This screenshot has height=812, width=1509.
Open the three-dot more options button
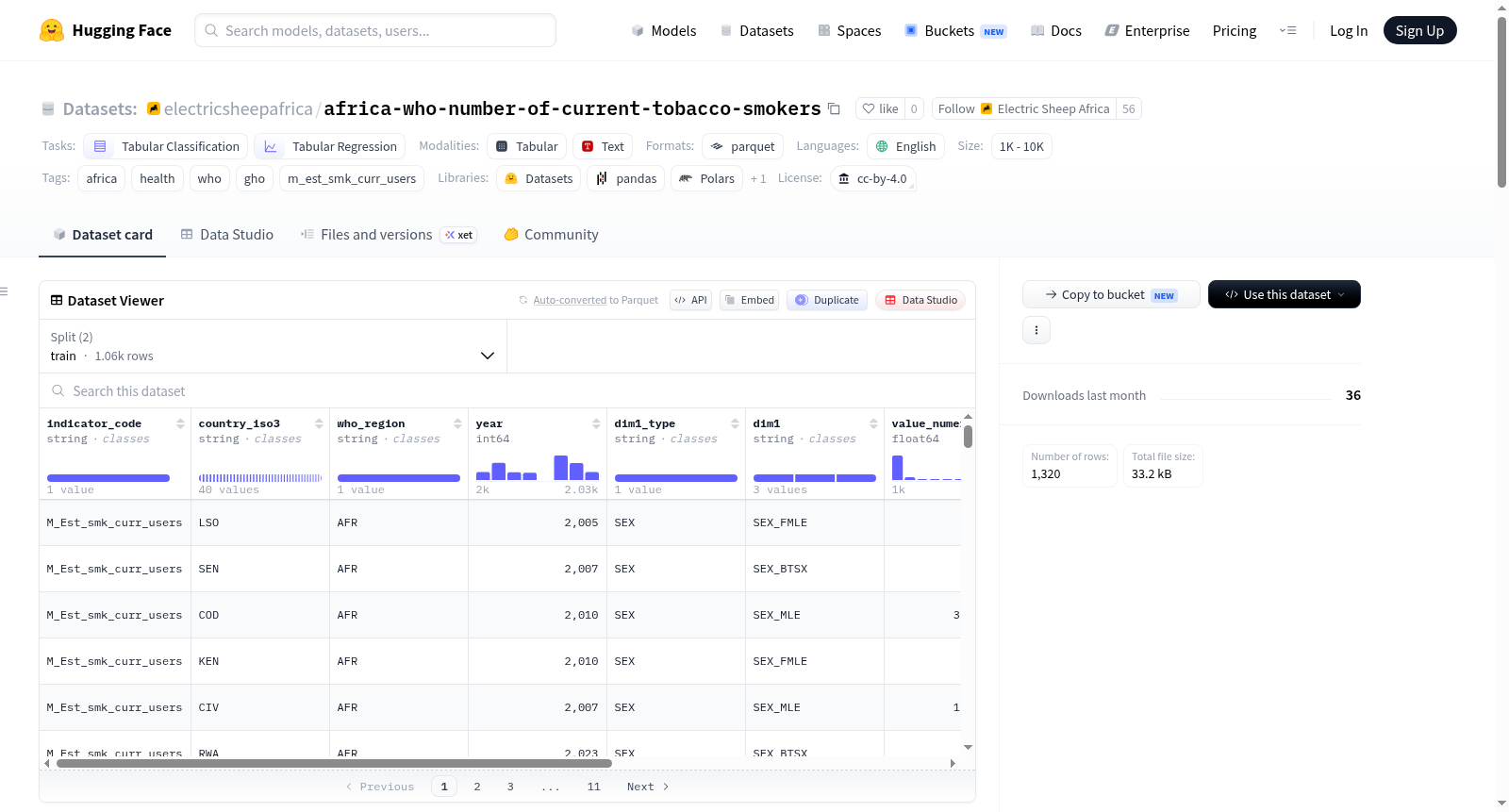(1036, 330)
